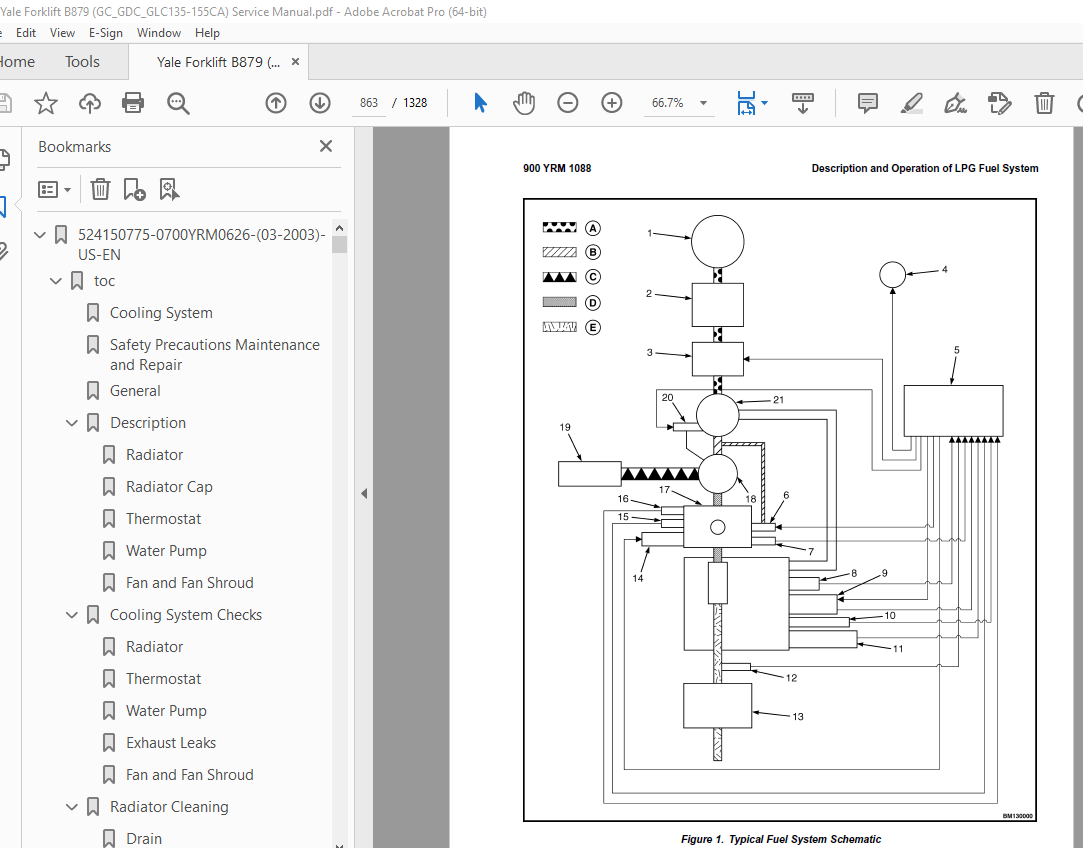Activate the Hand pan tool

524,103
